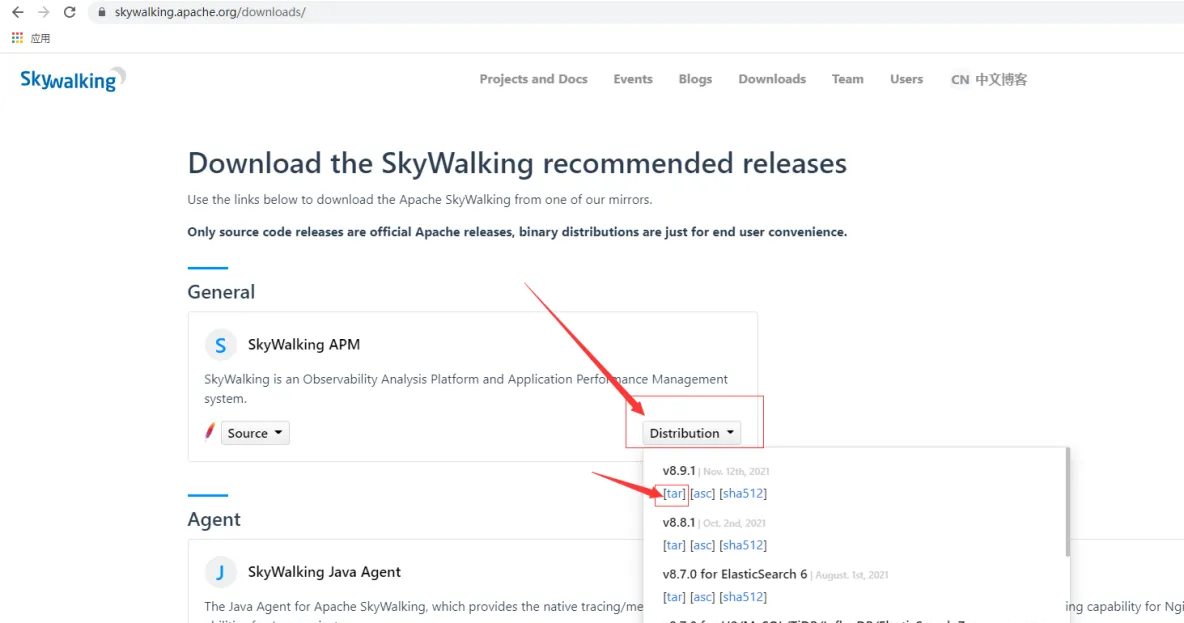Click the v8.8.1 version label

[x=679, y=523]
